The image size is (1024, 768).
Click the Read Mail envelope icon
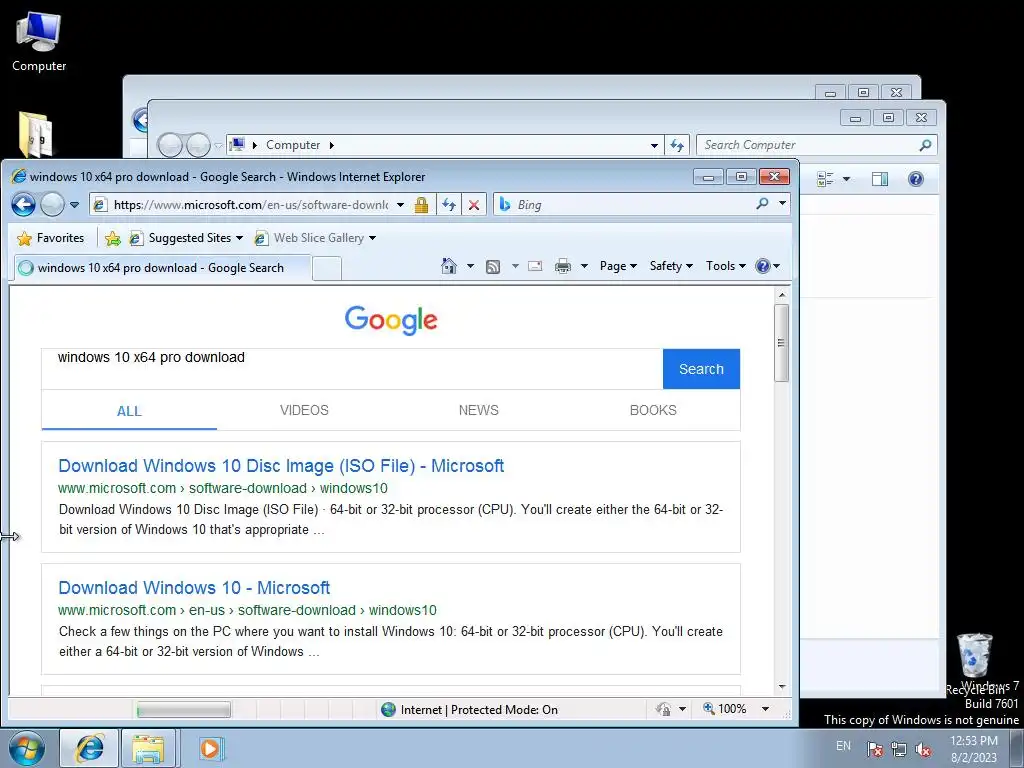coord(535,266)
